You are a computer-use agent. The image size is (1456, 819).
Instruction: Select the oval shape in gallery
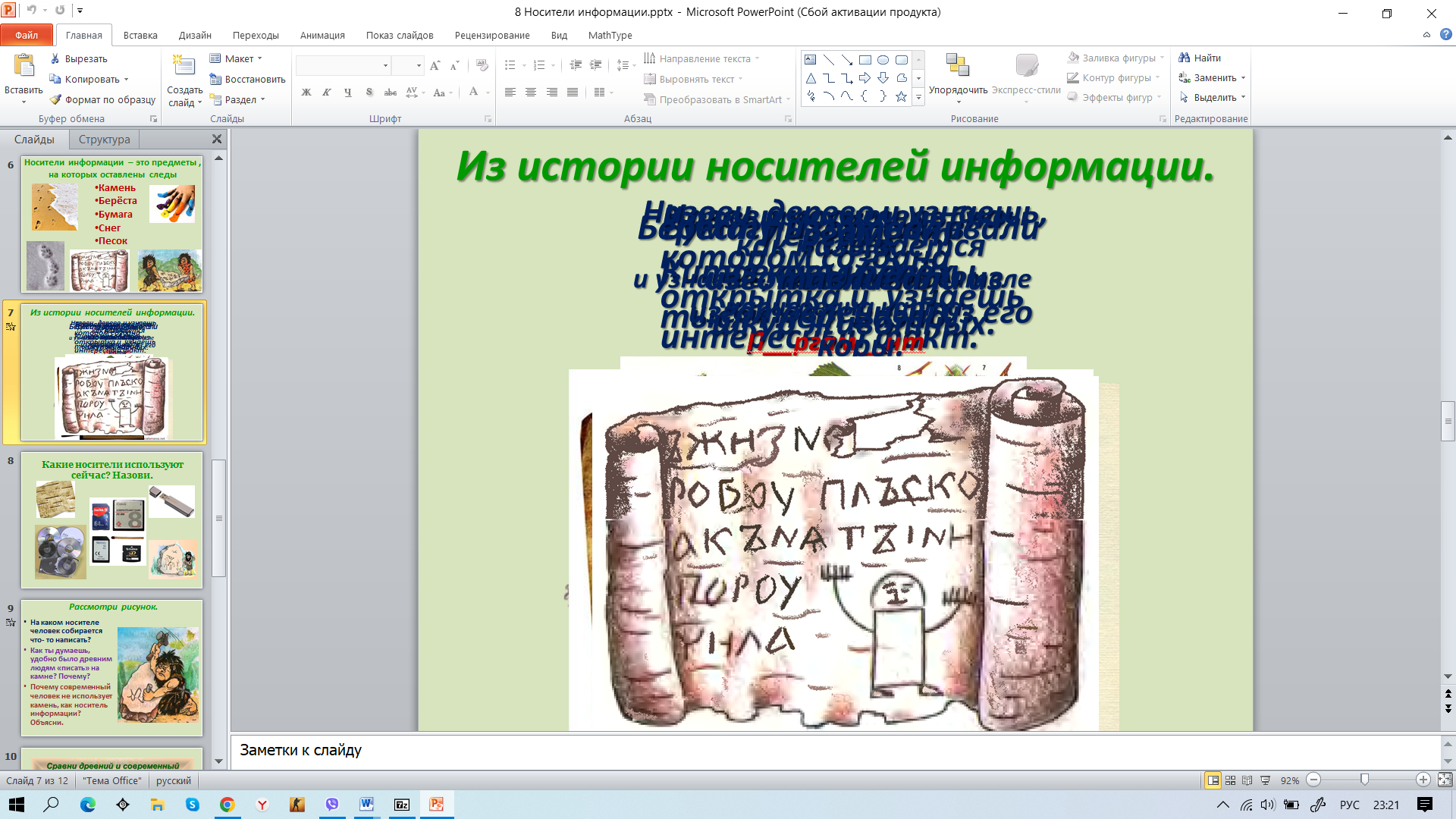click(x=883, y=60)
